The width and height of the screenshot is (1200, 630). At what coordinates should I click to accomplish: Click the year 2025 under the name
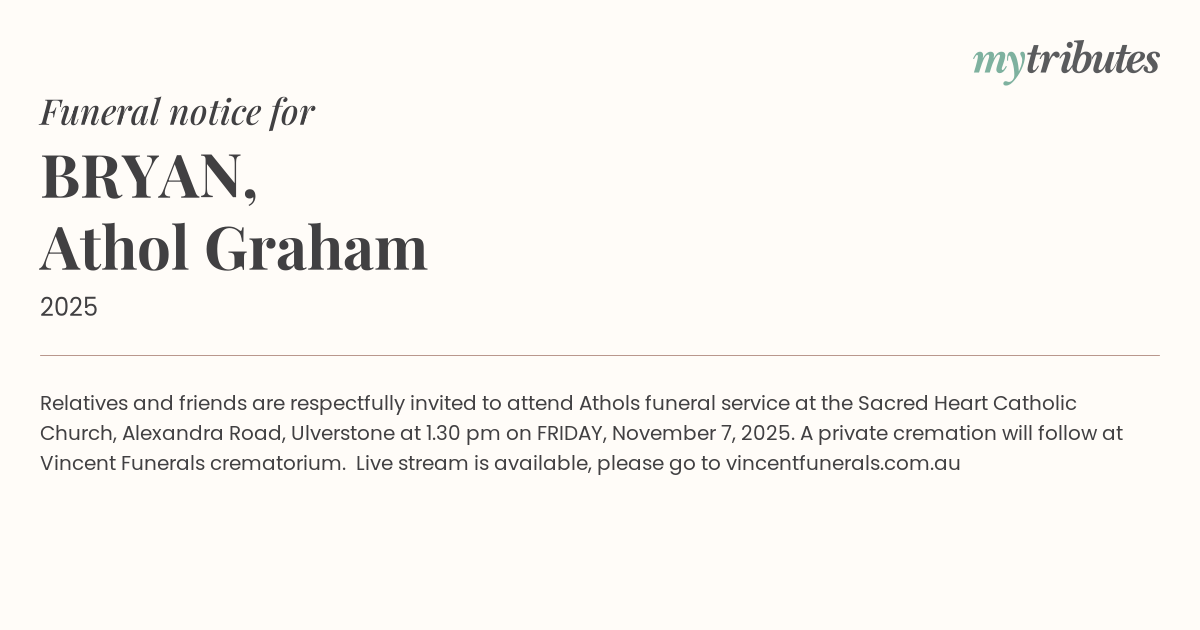tap(69, 307)
